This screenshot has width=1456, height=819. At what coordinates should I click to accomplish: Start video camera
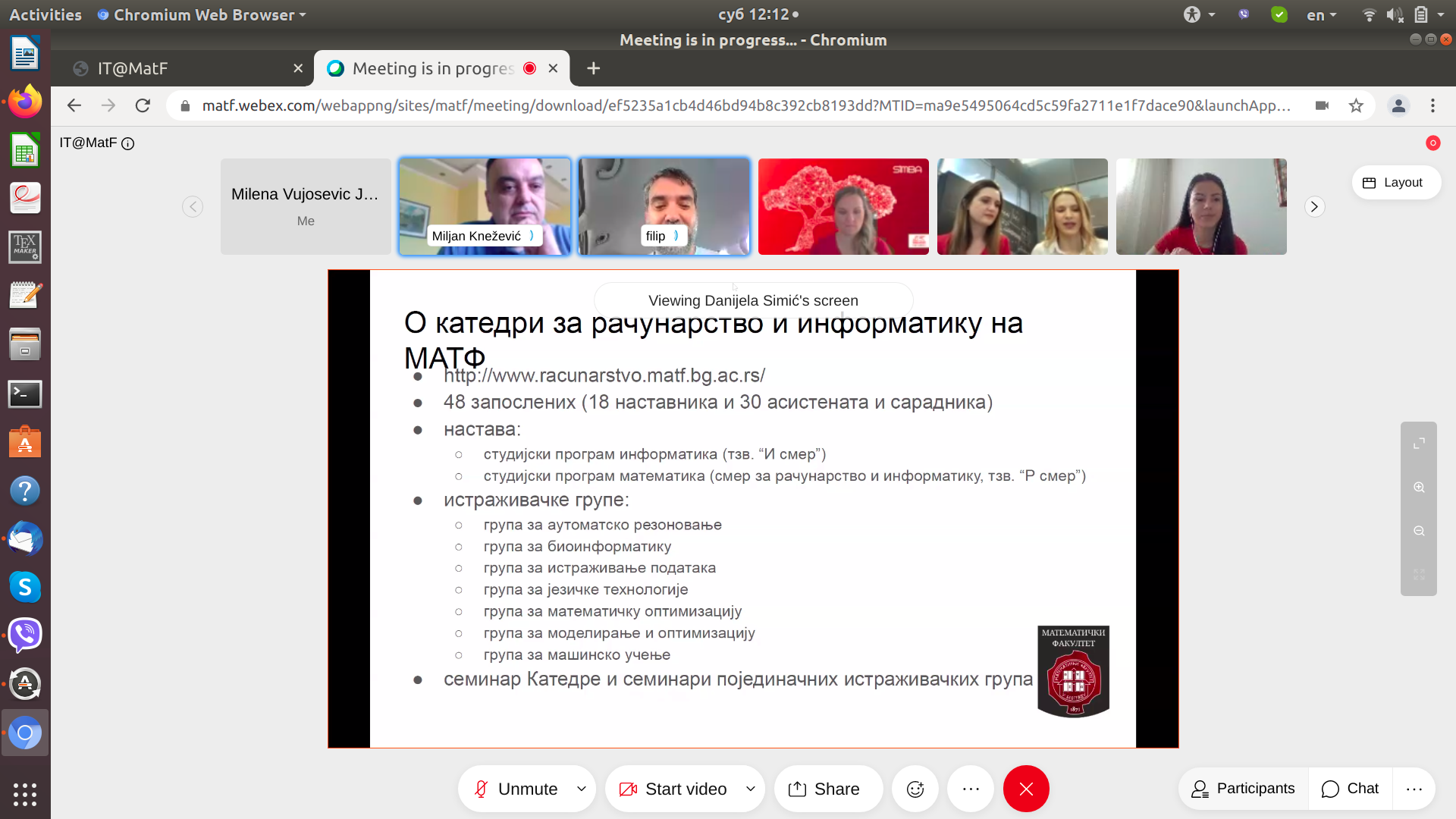[673, 789]
